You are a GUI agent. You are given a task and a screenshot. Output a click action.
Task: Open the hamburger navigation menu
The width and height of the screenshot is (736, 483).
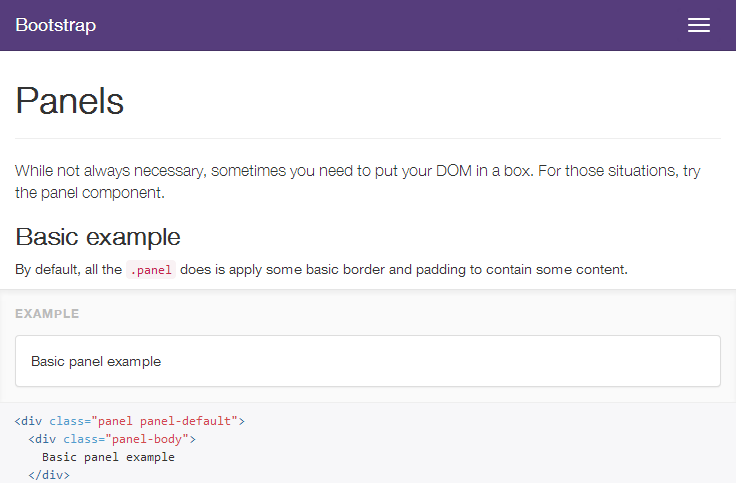click(698, 26)
